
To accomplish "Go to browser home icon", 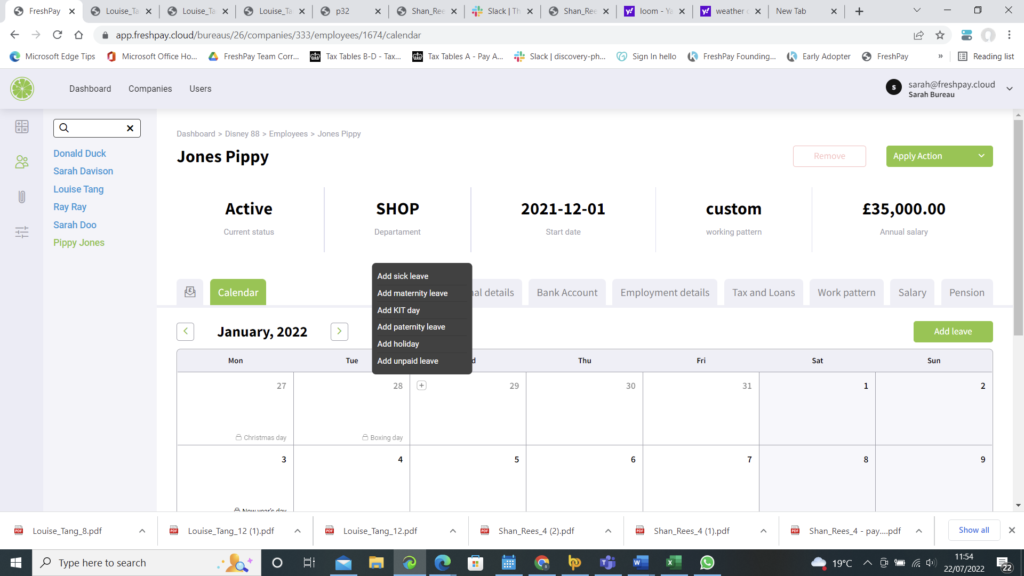I will pos(78,35).
